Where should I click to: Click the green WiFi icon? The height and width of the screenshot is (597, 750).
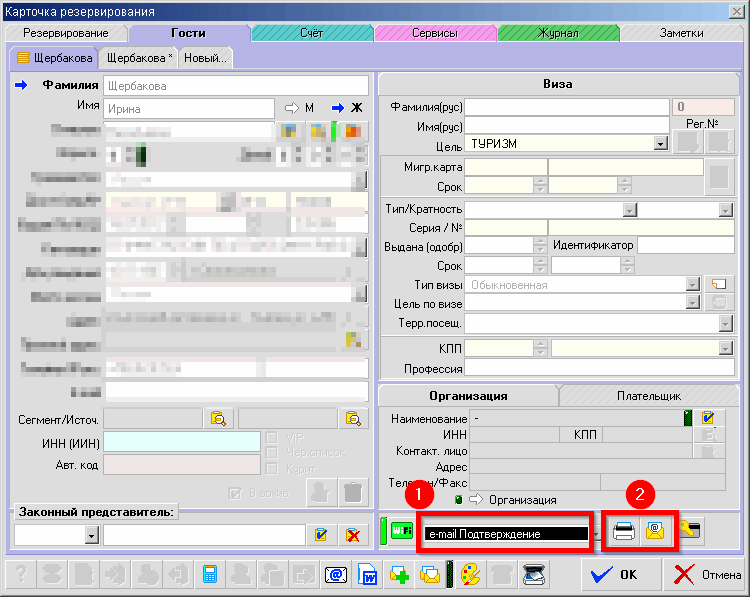click(400, 532)
